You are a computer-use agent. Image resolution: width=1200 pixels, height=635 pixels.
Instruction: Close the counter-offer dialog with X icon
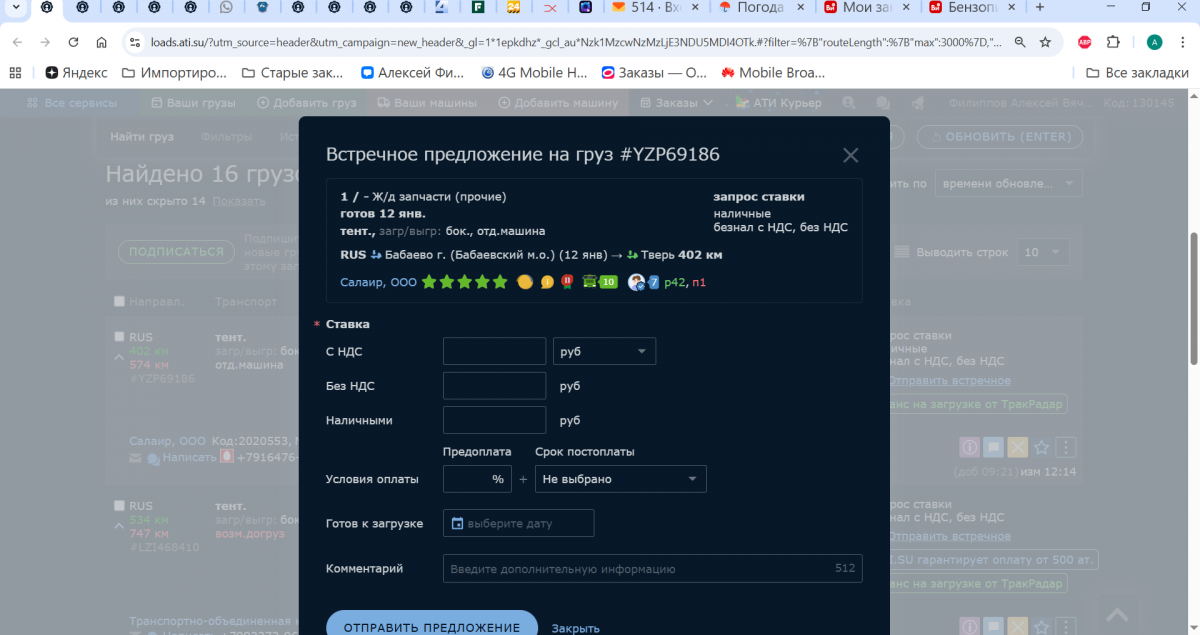pyautogui.click(x=850, y=155)
